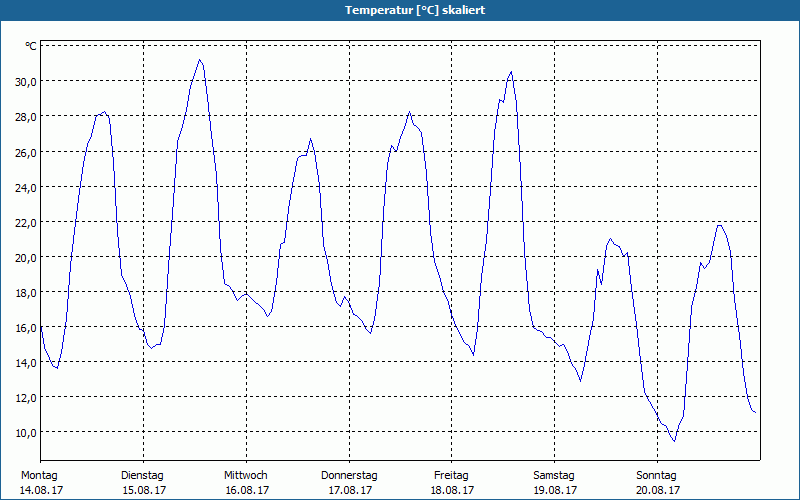Click the Dienstag day label
The image size is (800, 500).
(x=142, y=476)
